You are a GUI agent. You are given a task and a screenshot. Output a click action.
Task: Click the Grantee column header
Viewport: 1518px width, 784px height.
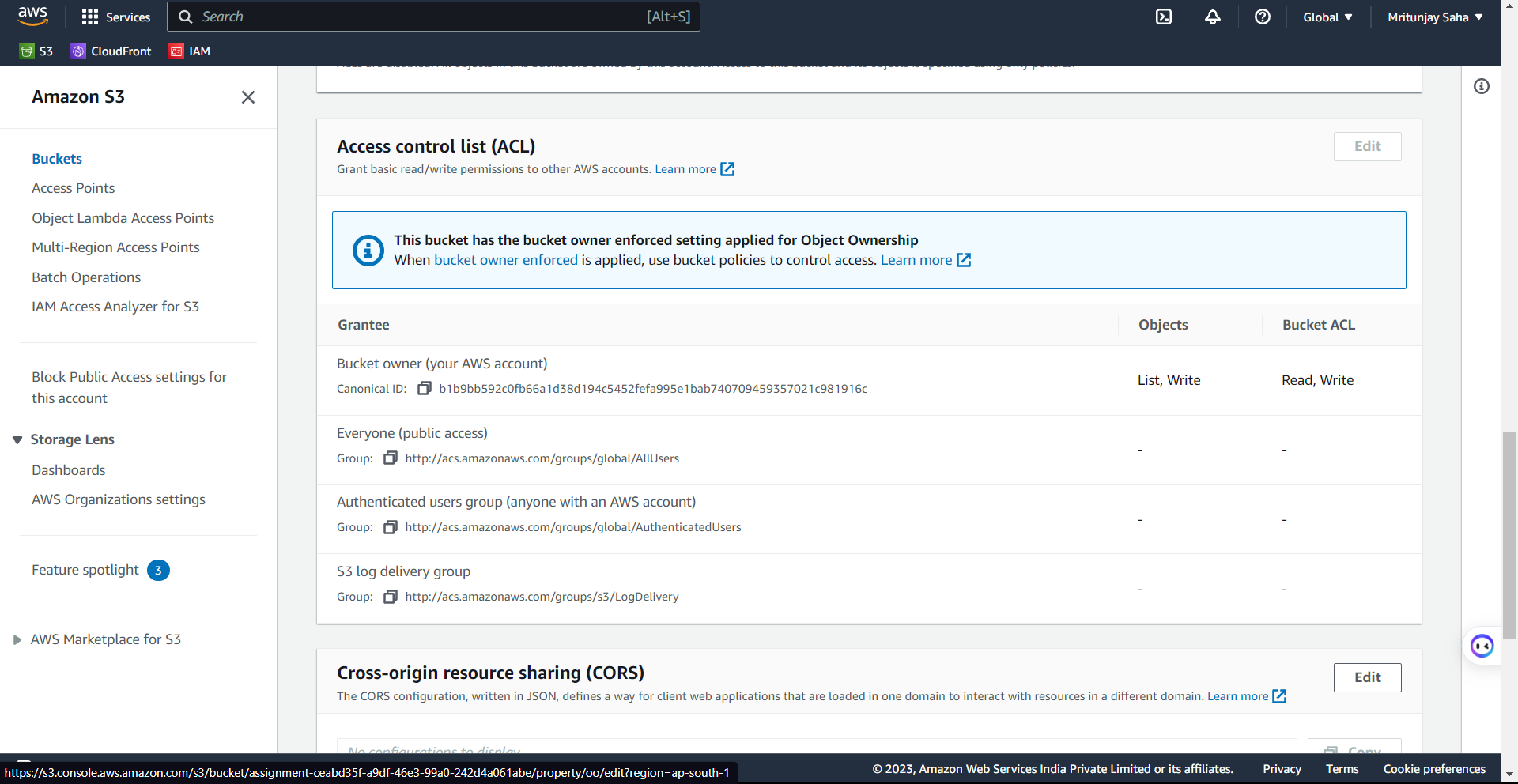[364, 325]
